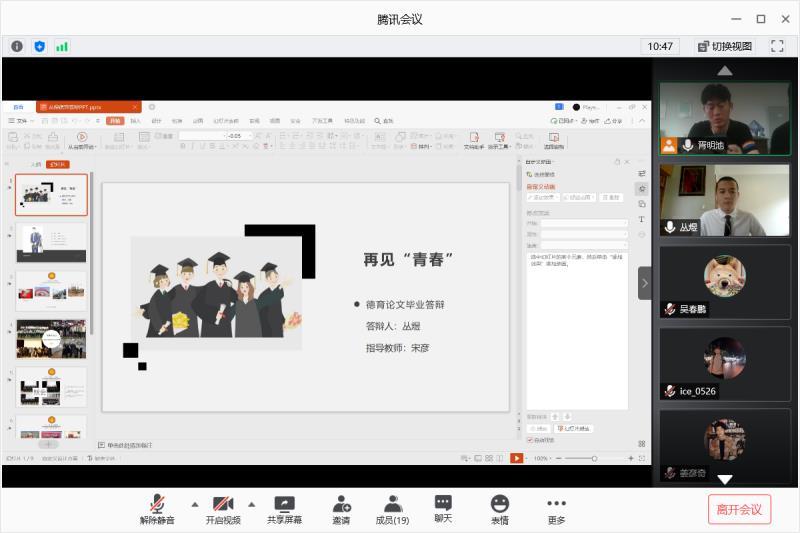Click the 共享屏幕 share screen icon
Viewport: 800px width, 533px height.
coord(285,504)
